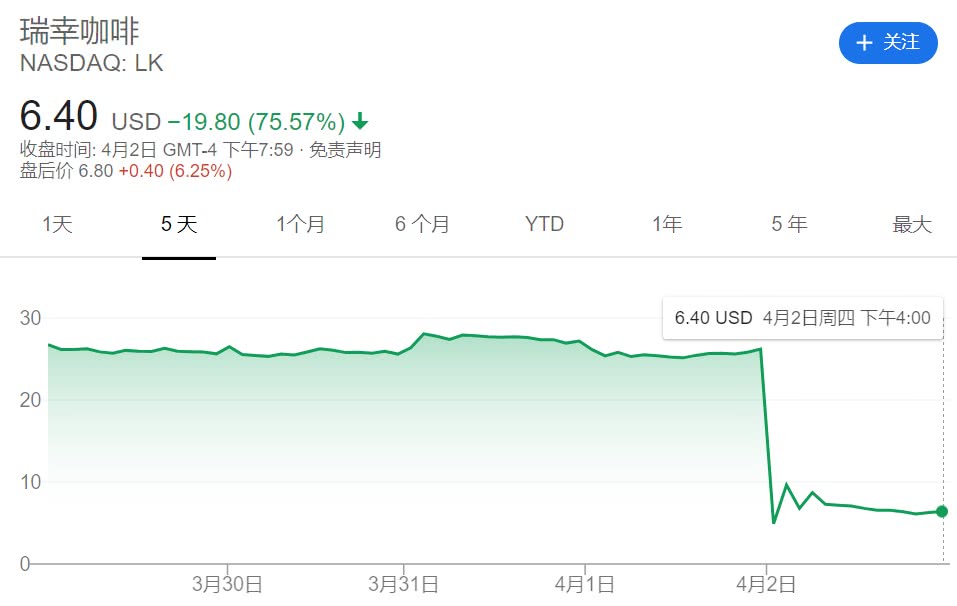Select the 1天 time range tab
The image size is (957, 606).
[57, 225]
